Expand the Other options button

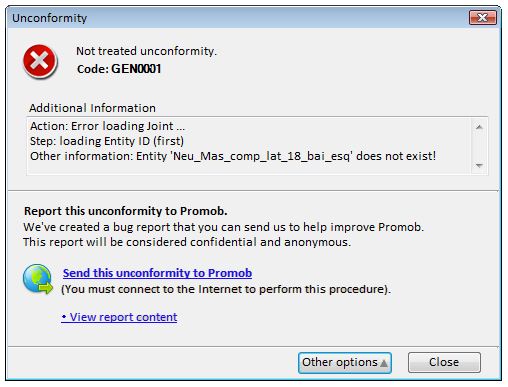point(345,363)
